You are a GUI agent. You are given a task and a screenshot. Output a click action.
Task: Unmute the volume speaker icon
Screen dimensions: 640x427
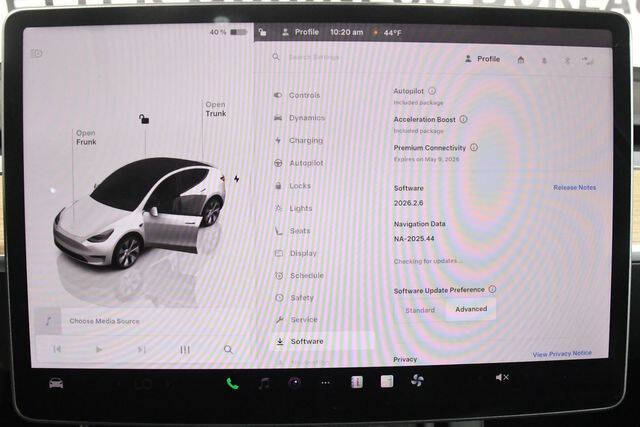(502, 377)
